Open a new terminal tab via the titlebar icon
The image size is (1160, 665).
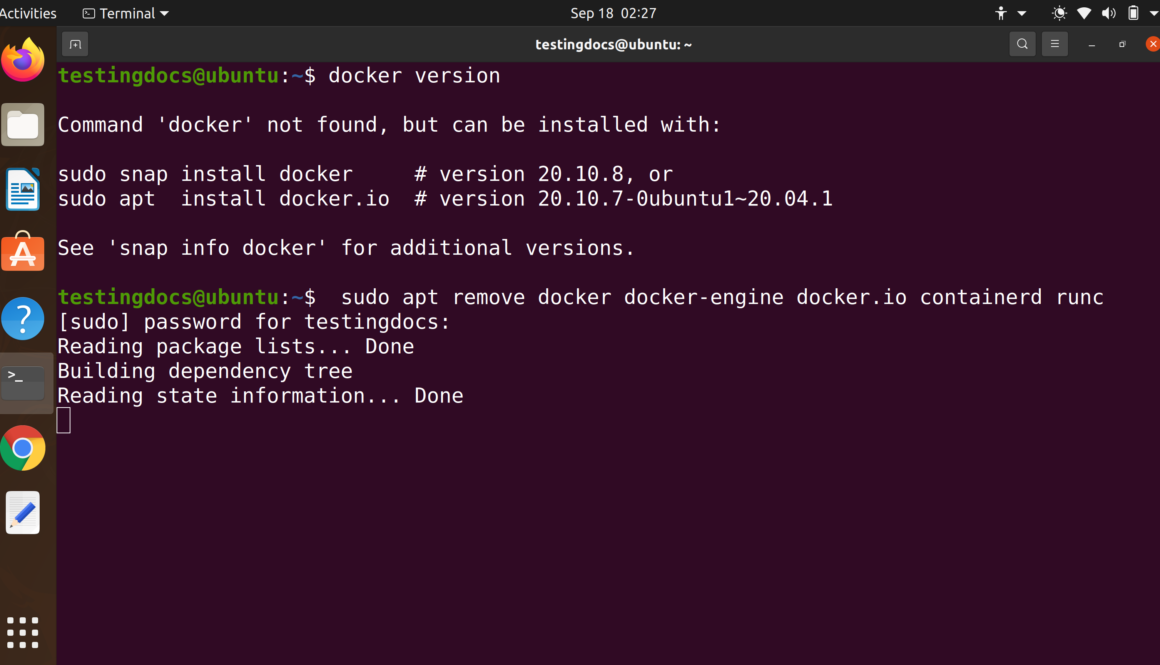[75, 44]
